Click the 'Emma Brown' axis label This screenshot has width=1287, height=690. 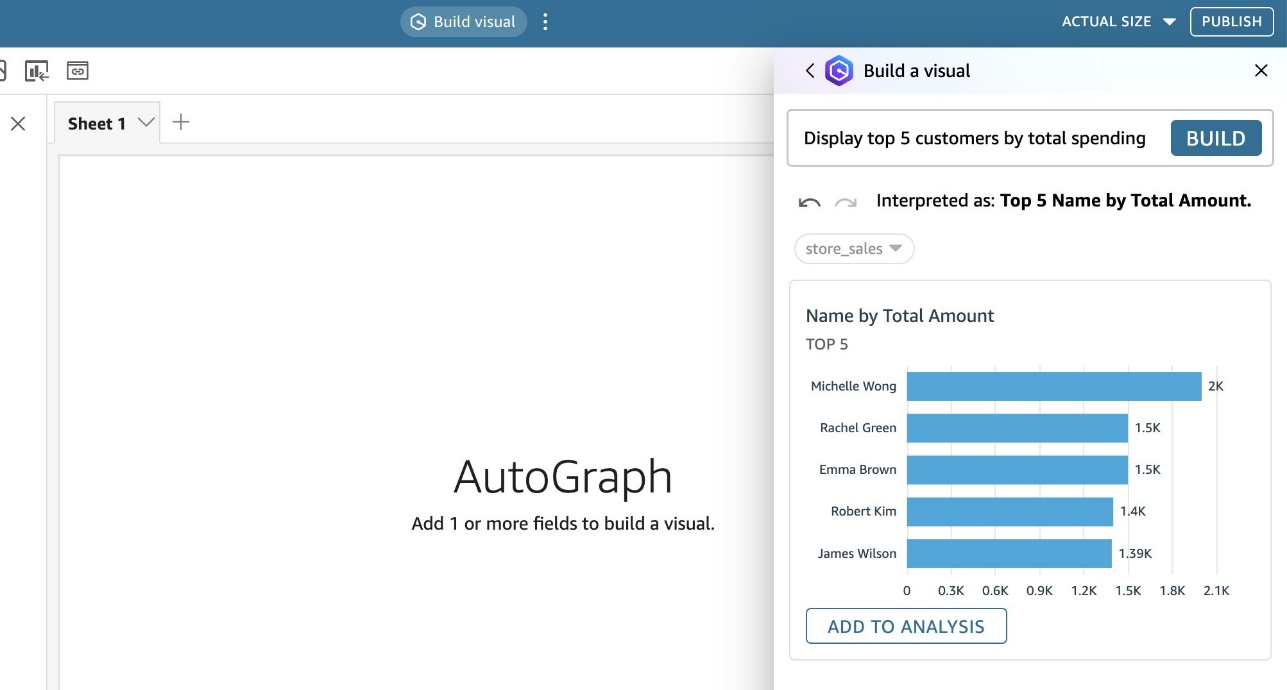(x=858, y=470)
